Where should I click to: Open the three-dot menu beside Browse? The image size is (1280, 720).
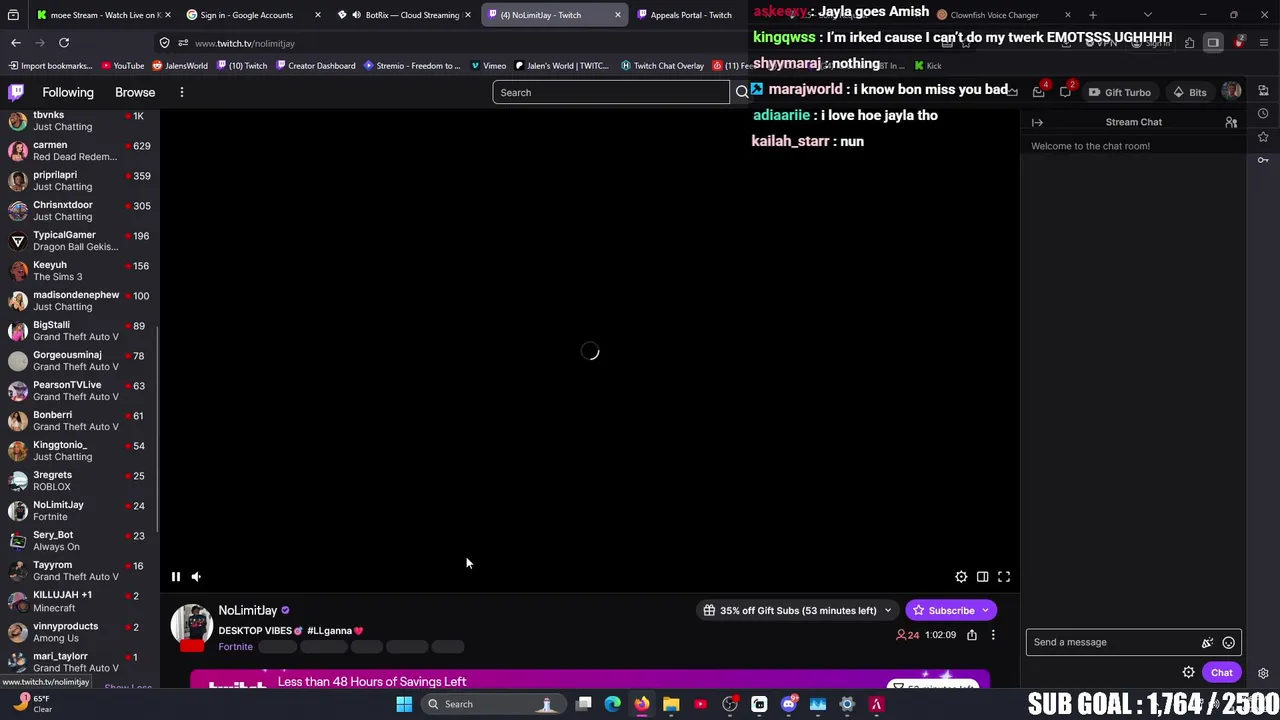182,92
